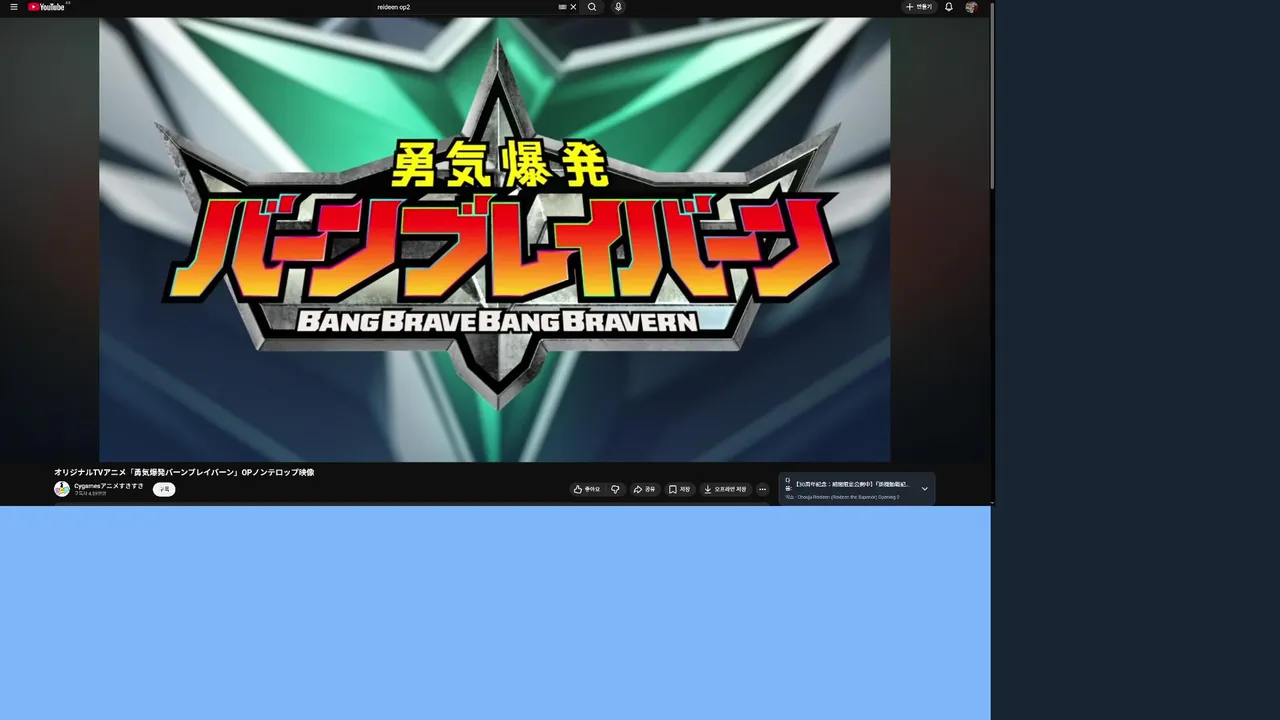Open the account avatar menu
The height and width of the screenshot is (720, 1280).
(971, 7)
